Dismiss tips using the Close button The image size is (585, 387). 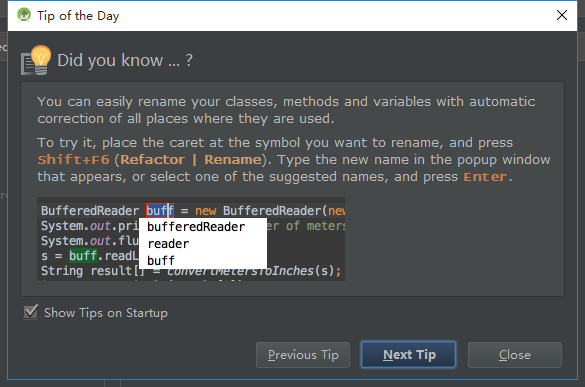point(515,355)
